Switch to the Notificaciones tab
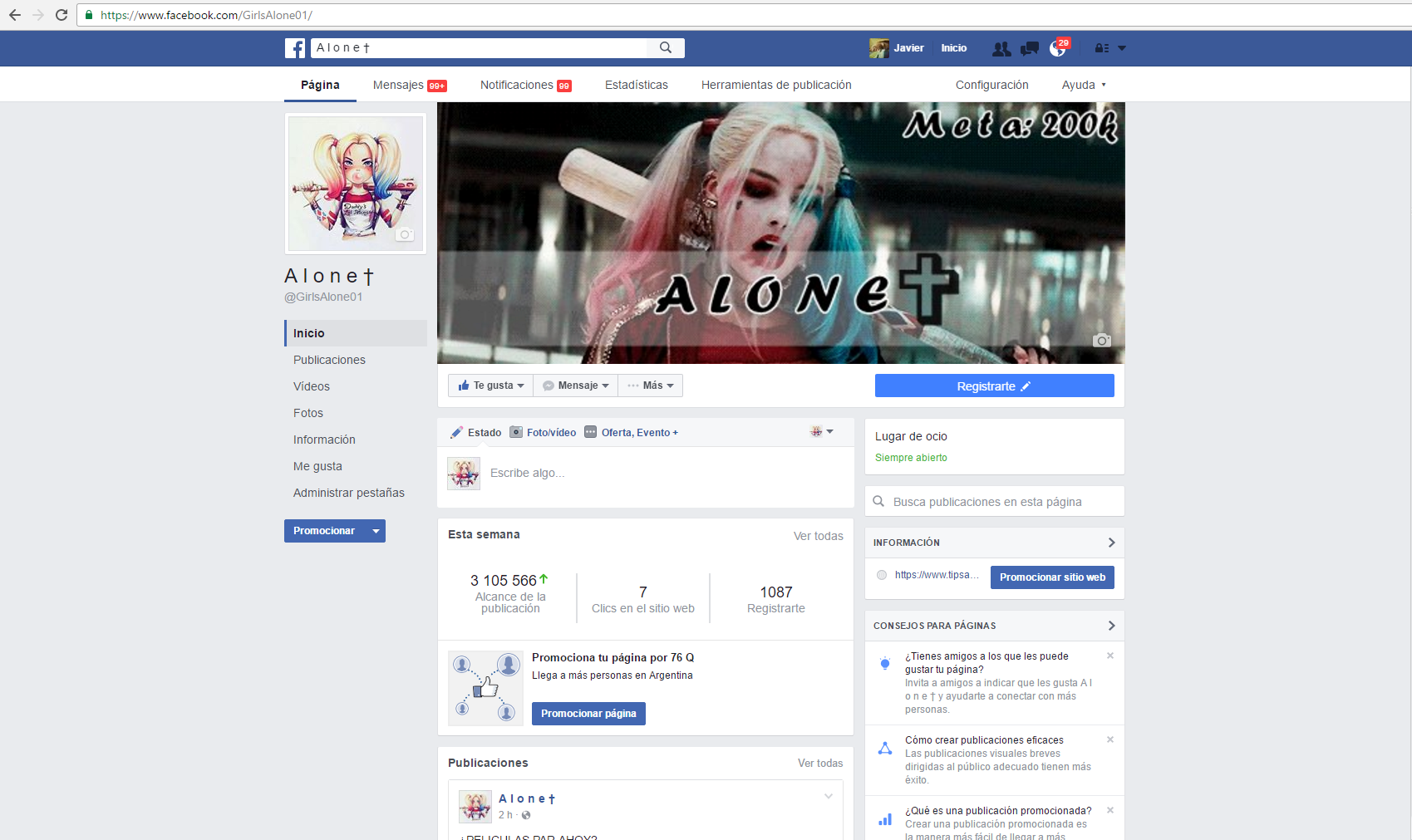This screenshot has height=840, width=1412. (x=526, y=85)
